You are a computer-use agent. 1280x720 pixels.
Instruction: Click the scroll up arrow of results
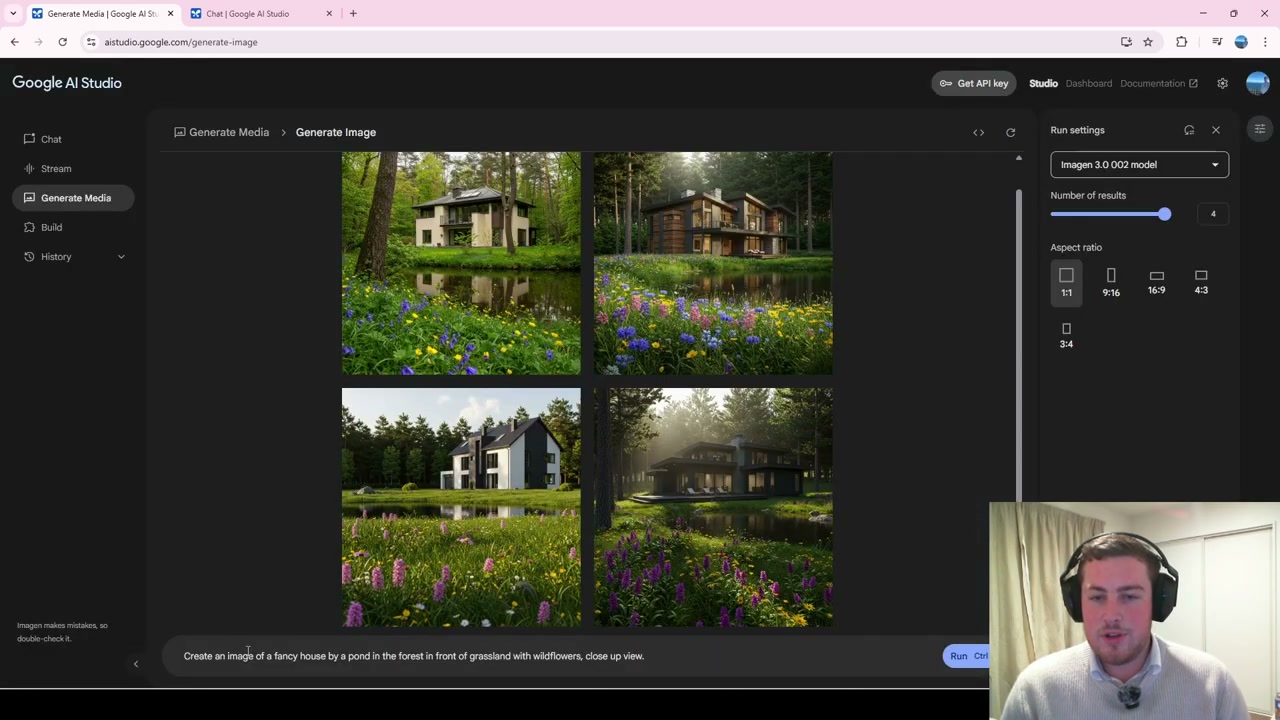click(x=1019, y=158)
